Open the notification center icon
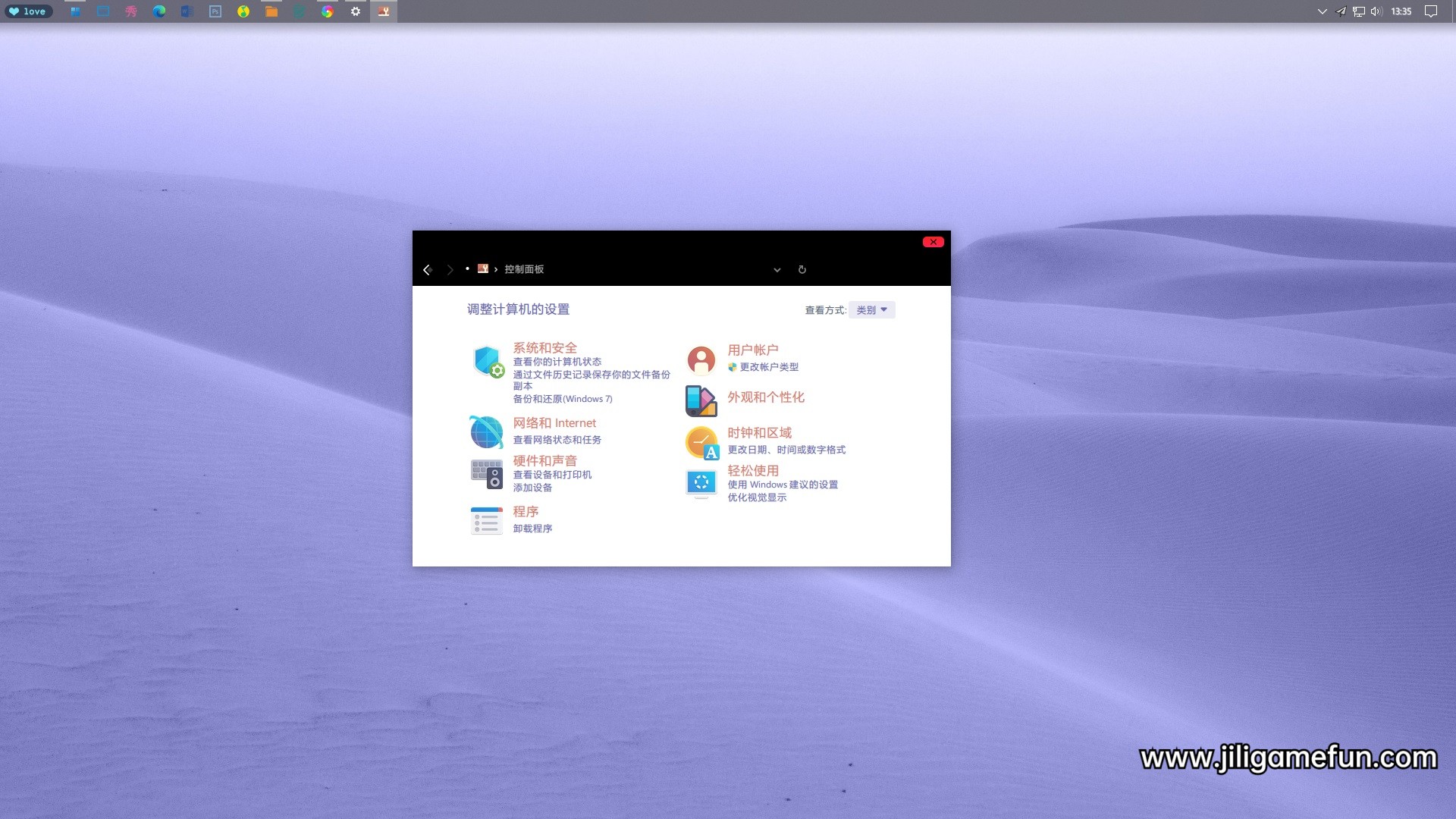 (x=1431, y=11)
